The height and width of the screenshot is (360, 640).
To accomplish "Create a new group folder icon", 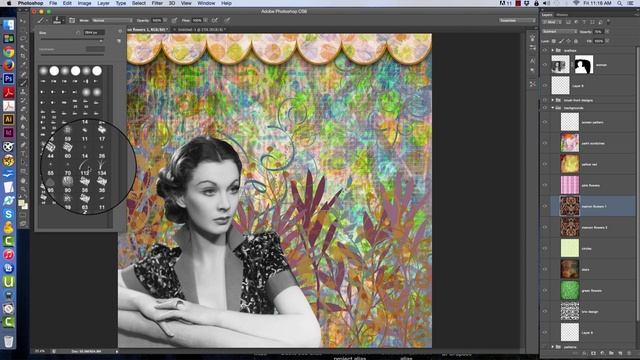I will 611,353.
